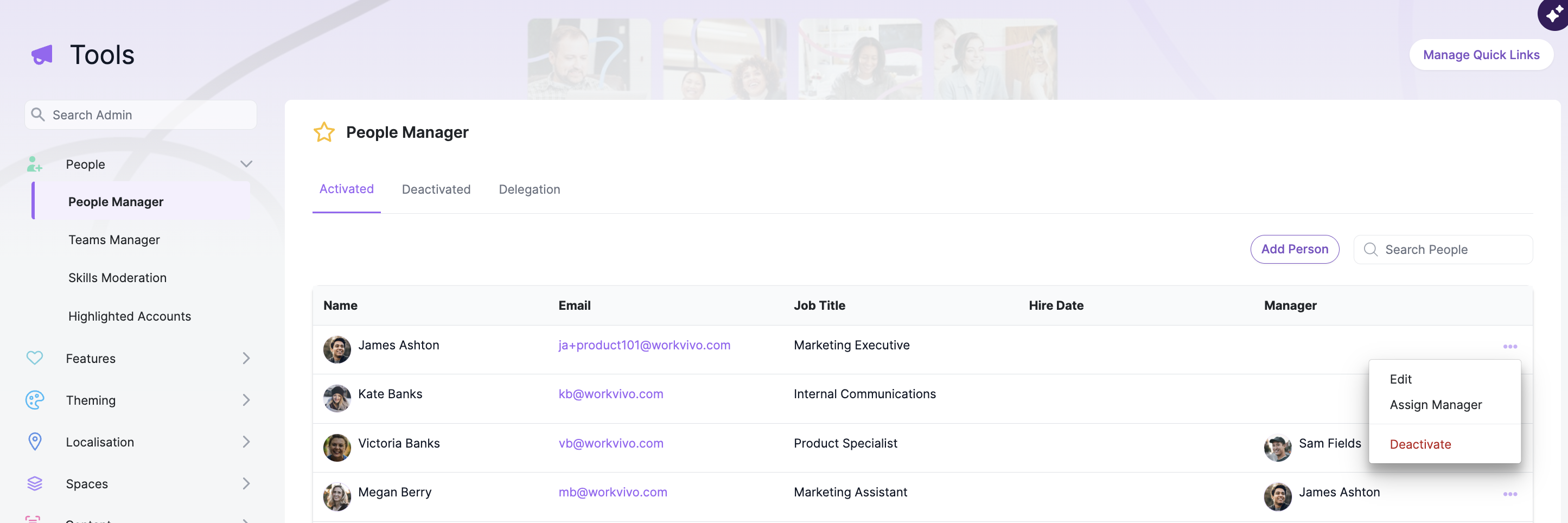Click the Search Admin magnifier icon
The height and width of the screenshot is (523, 1568).
pos(38,114)
